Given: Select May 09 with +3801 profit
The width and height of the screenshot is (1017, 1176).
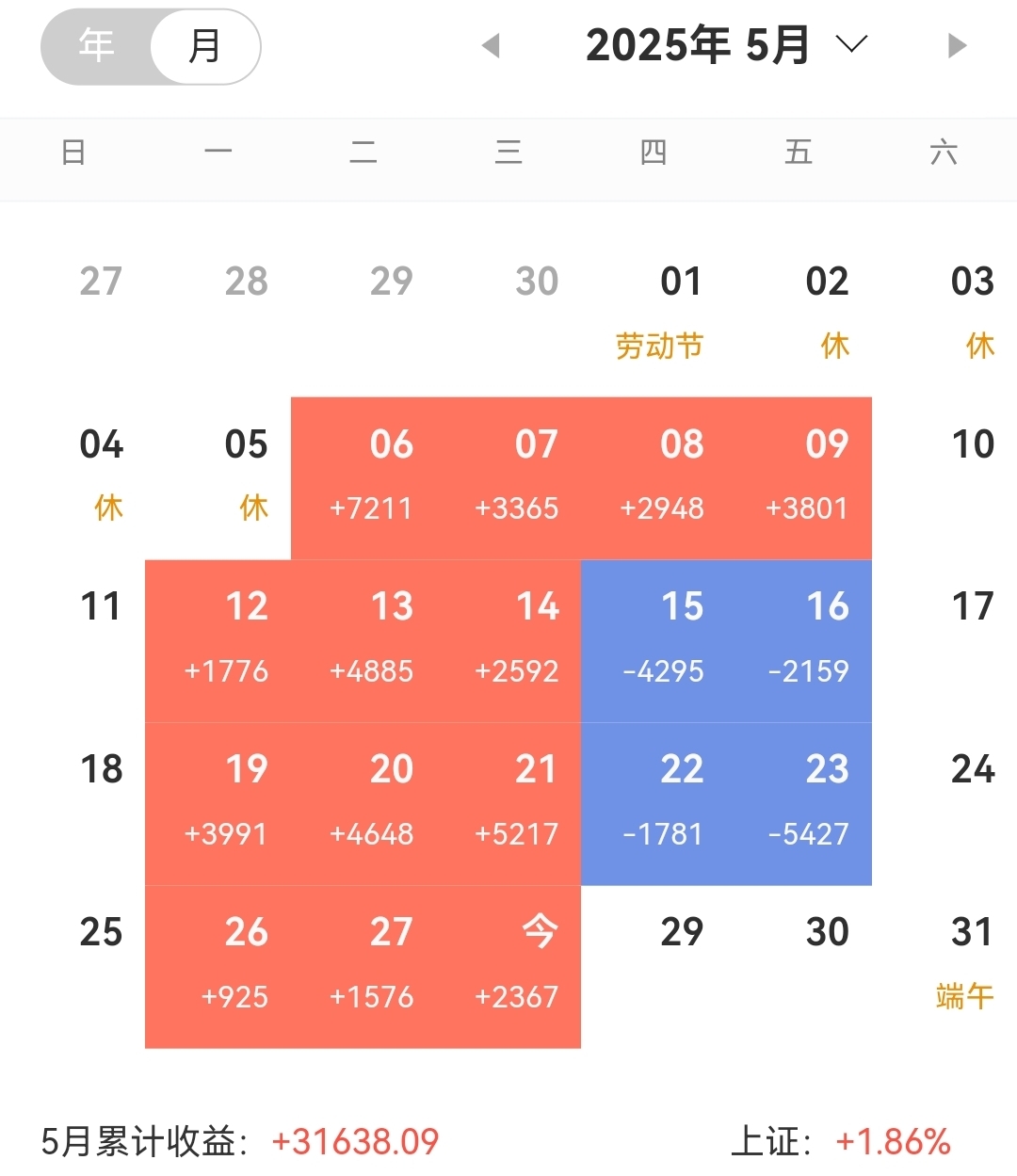Looking at the screenshot, I should point(799,478).
